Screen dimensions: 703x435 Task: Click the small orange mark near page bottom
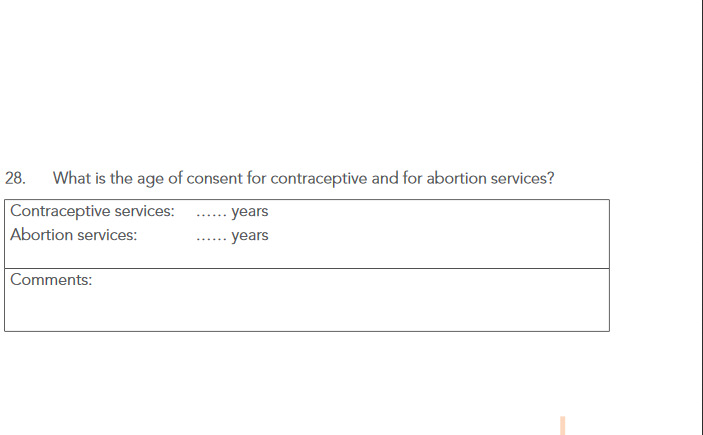click(x=563, y=425)
